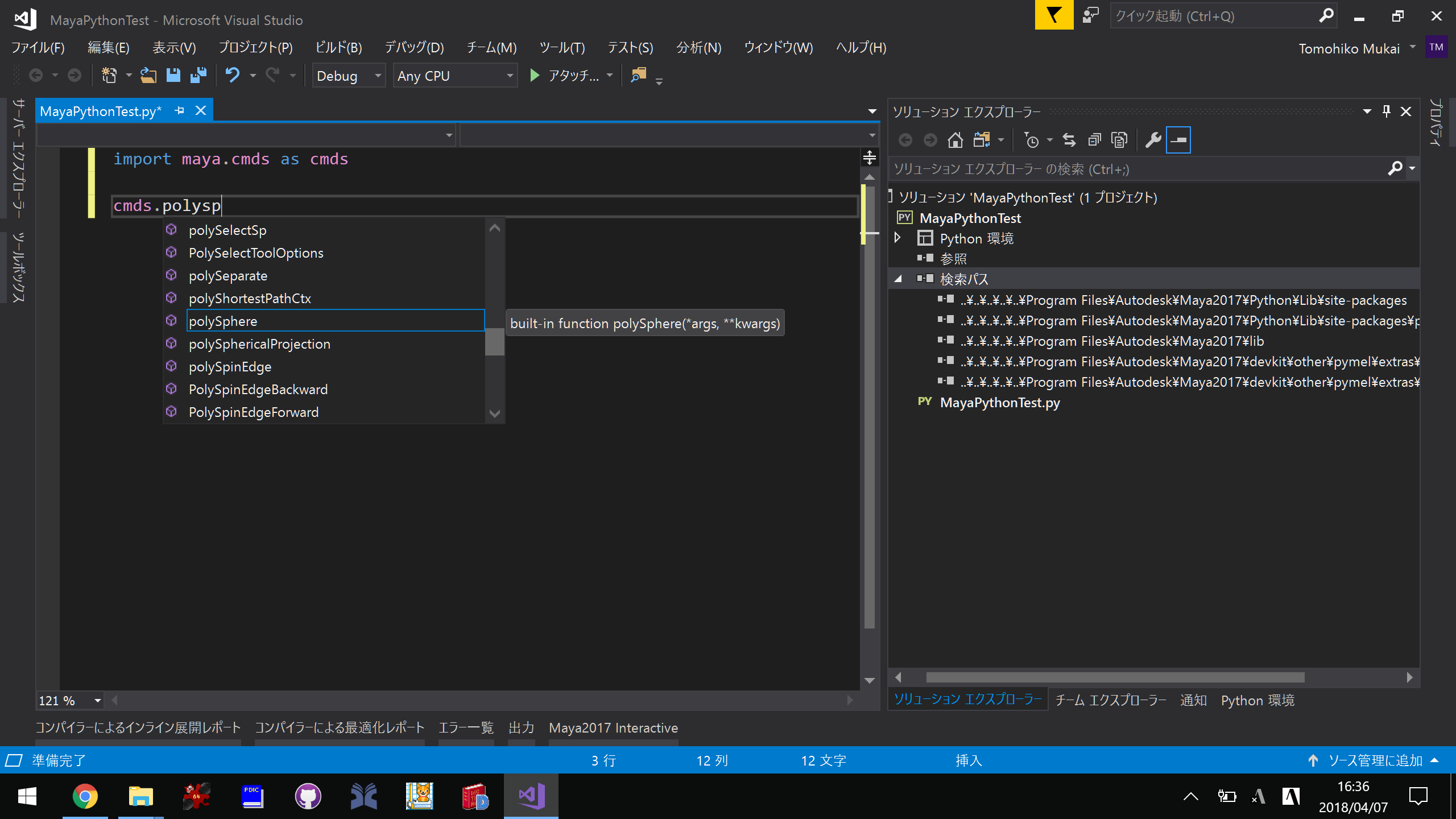The width and height of the screenshot is (1456, 819).
Task: Pin the Solution Explorer panel
Action: [1387, 111]
